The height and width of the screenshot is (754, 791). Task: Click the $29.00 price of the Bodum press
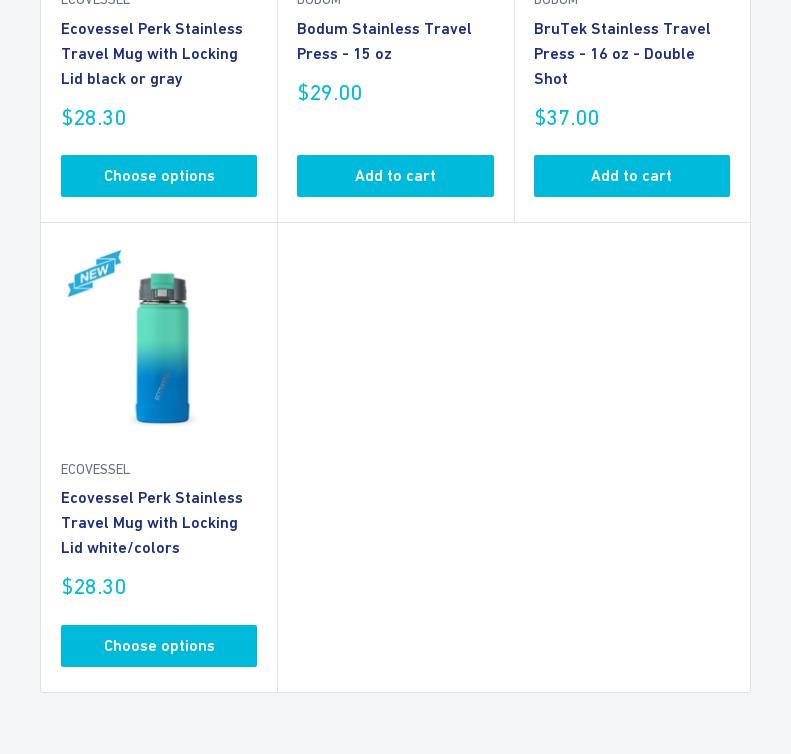tap(330, 93)
